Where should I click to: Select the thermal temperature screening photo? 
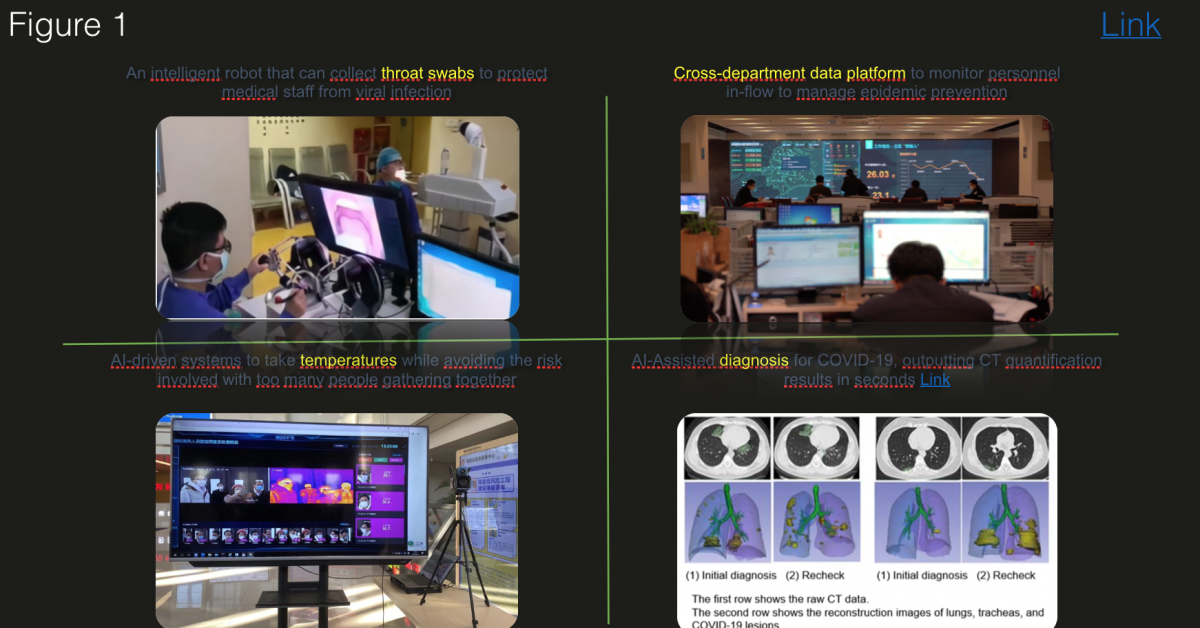pyautogui.click(x=338, y=520)
